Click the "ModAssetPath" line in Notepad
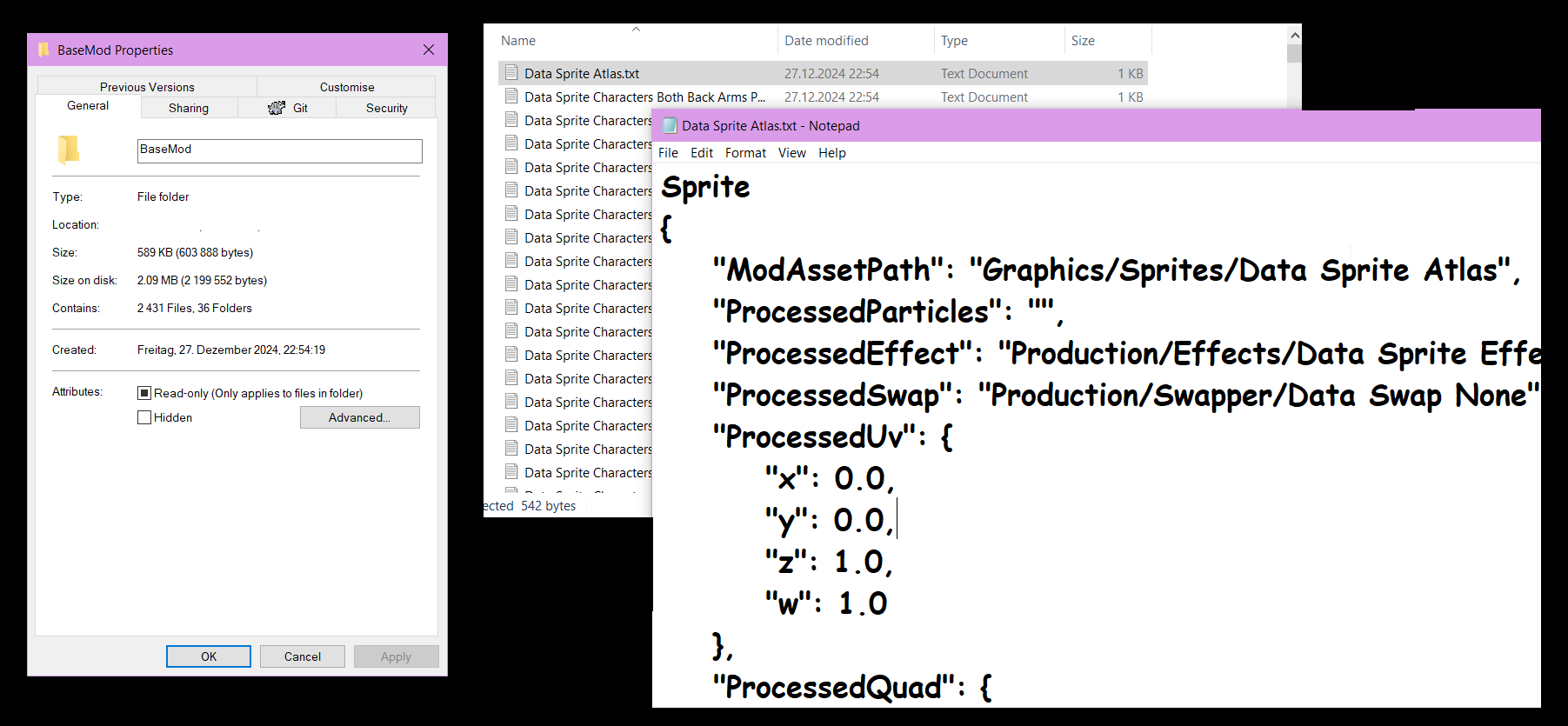Image resolution: width=1568 pixels, height=726 pixels. pos(1117,270)
